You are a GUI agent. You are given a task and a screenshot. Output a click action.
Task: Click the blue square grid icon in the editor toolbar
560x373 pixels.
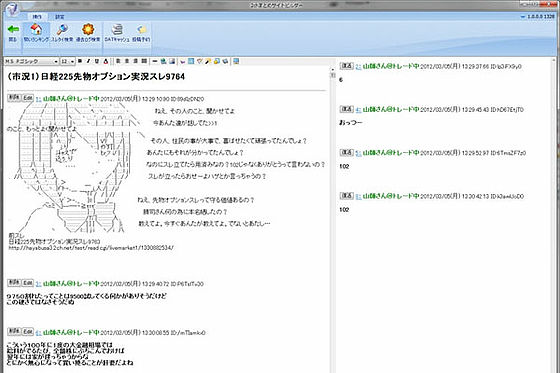191,61
